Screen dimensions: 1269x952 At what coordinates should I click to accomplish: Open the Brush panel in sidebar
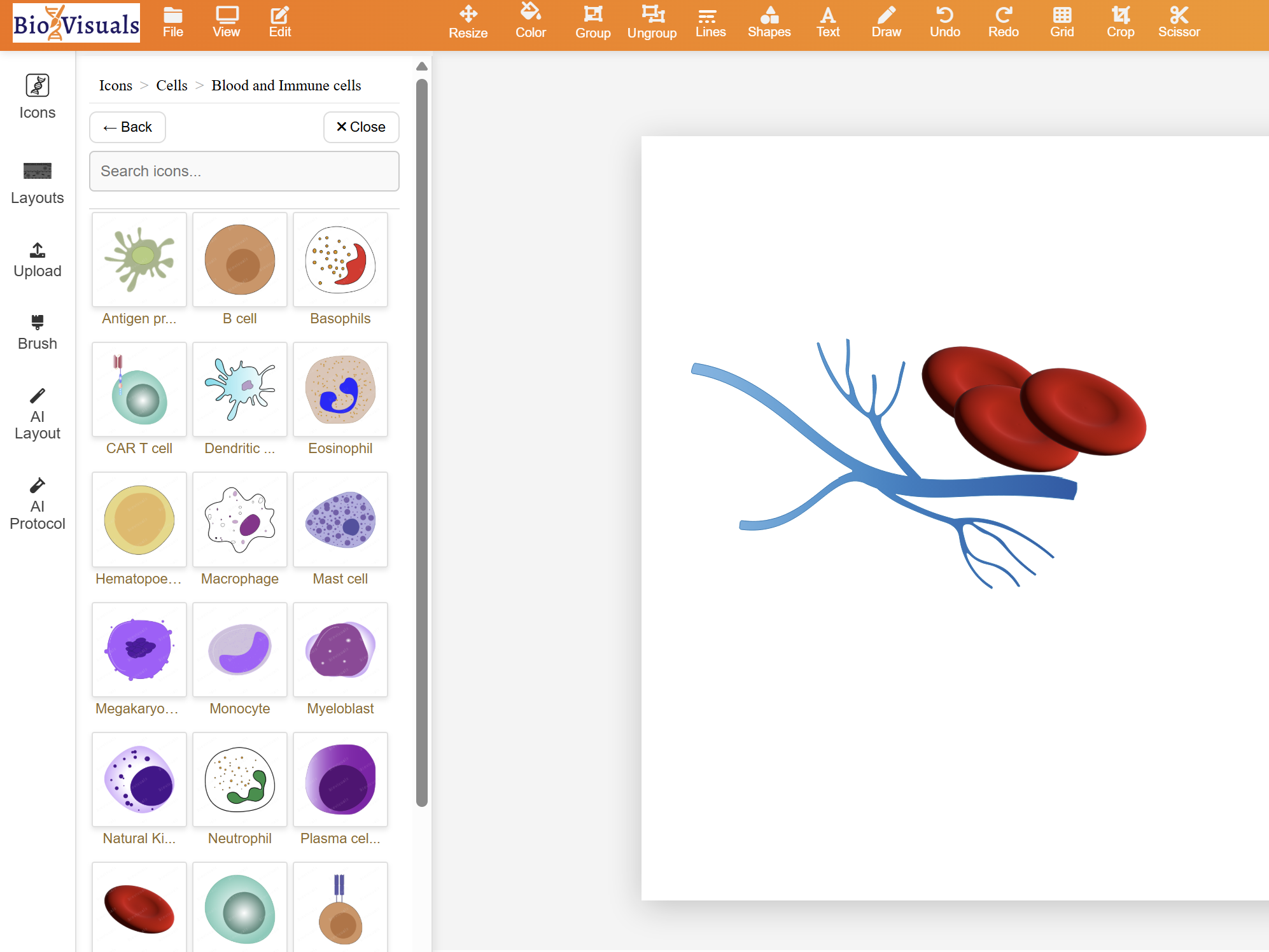point(38,332)
